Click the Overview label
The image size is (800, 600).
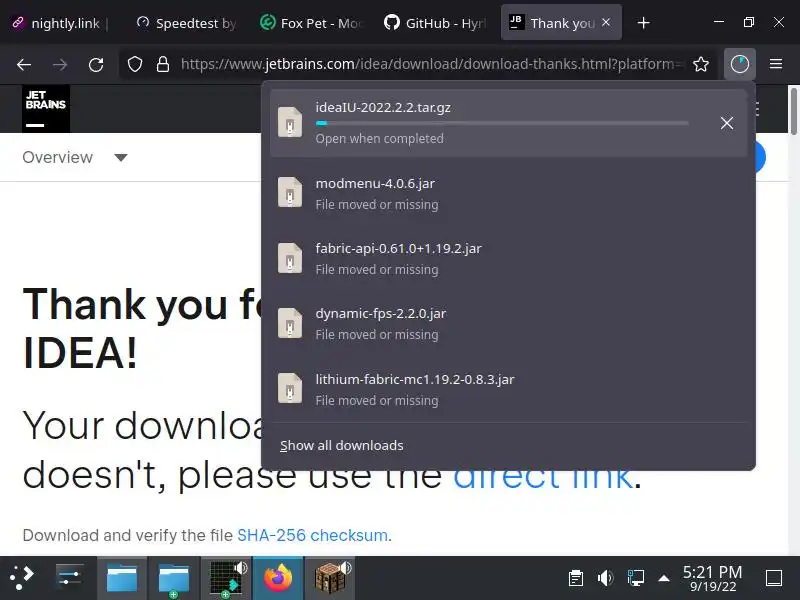(58, 157)
